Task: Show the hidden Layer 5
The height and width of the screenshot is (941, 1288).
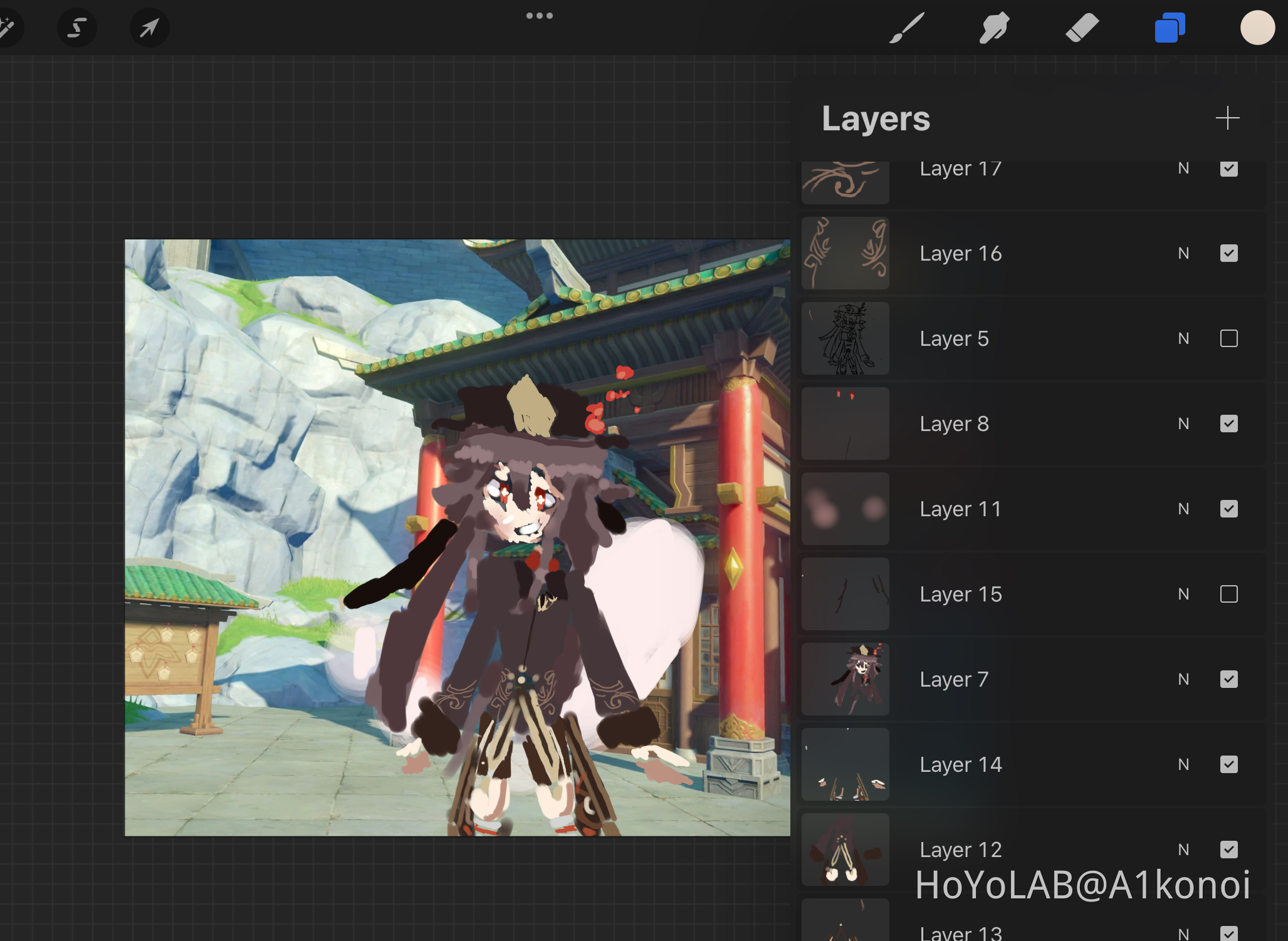Action: [1228, 339]
